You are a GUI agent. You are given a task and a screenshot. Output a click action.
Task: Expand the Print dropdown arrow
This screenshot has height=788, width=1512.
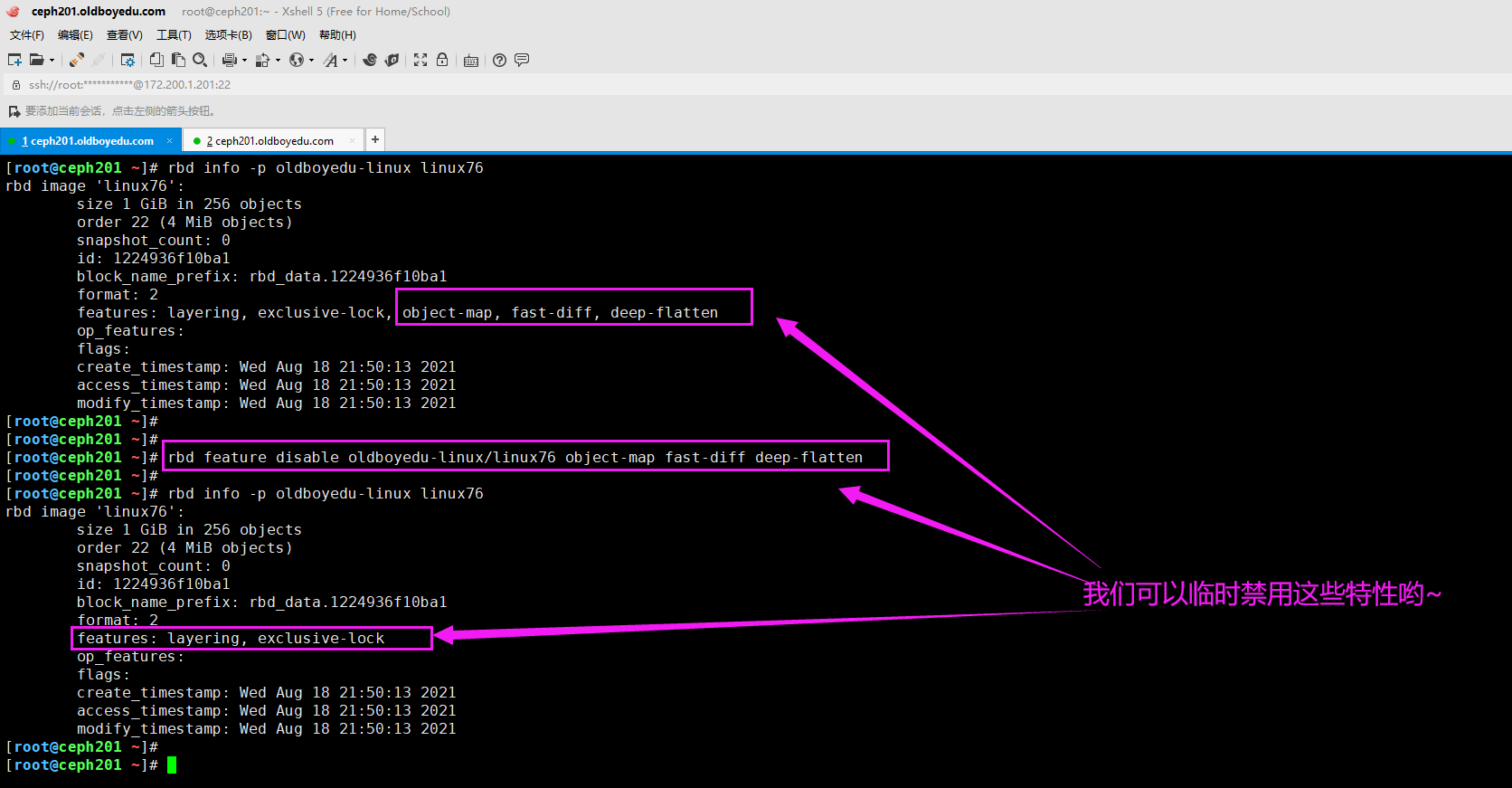[244, 61]
